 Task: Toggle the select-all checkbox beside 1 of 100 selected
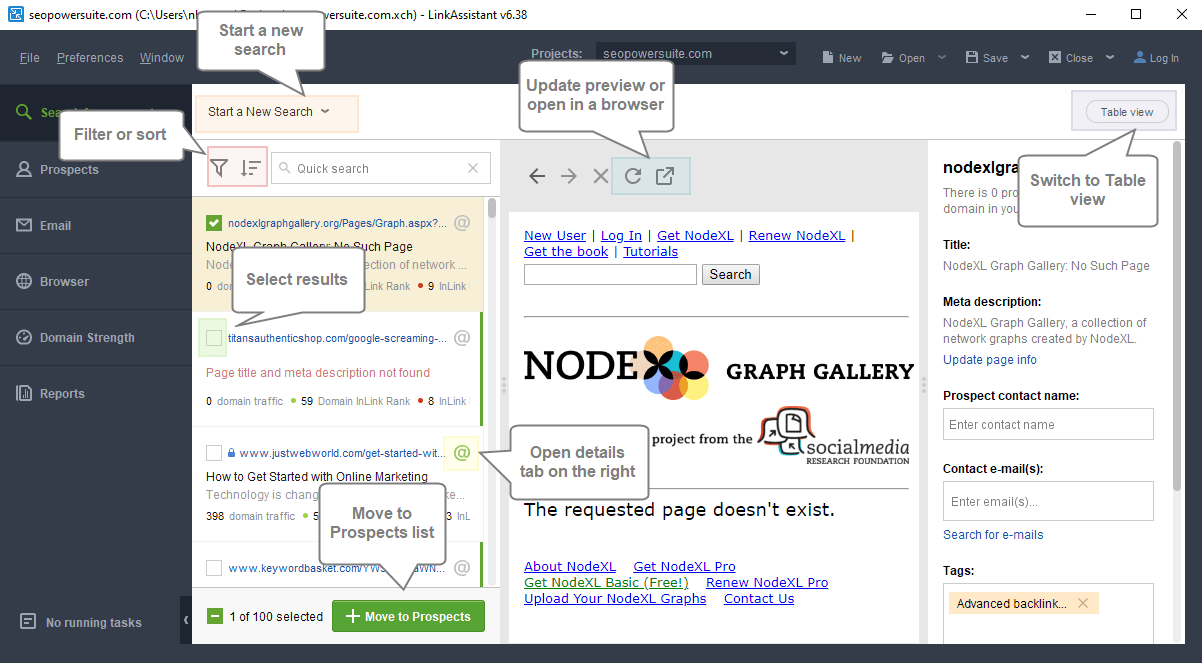[214, 616]
